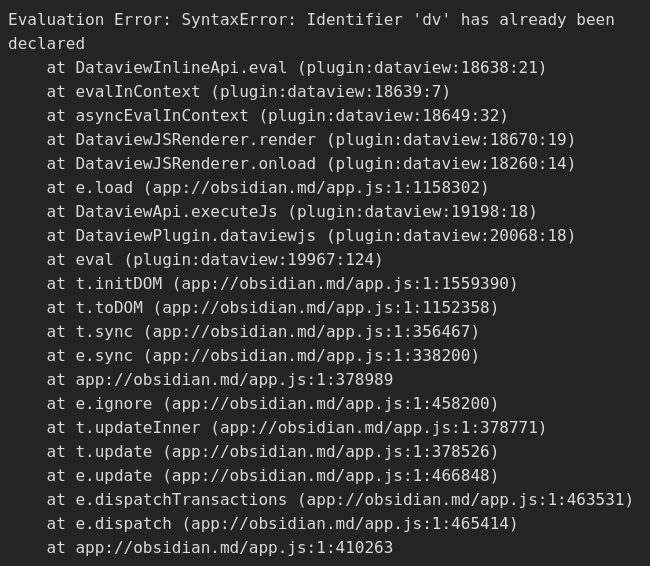Click the word 'declared' on second line
The height and width of the screenshot is (566, 650).
[46, 44]
